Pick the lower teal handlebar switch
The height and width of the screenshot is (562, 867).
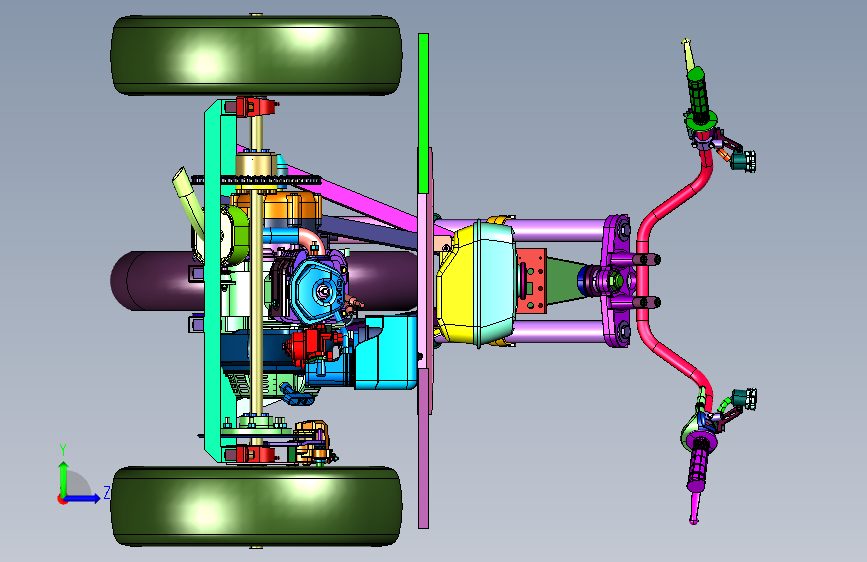point(744,398)
